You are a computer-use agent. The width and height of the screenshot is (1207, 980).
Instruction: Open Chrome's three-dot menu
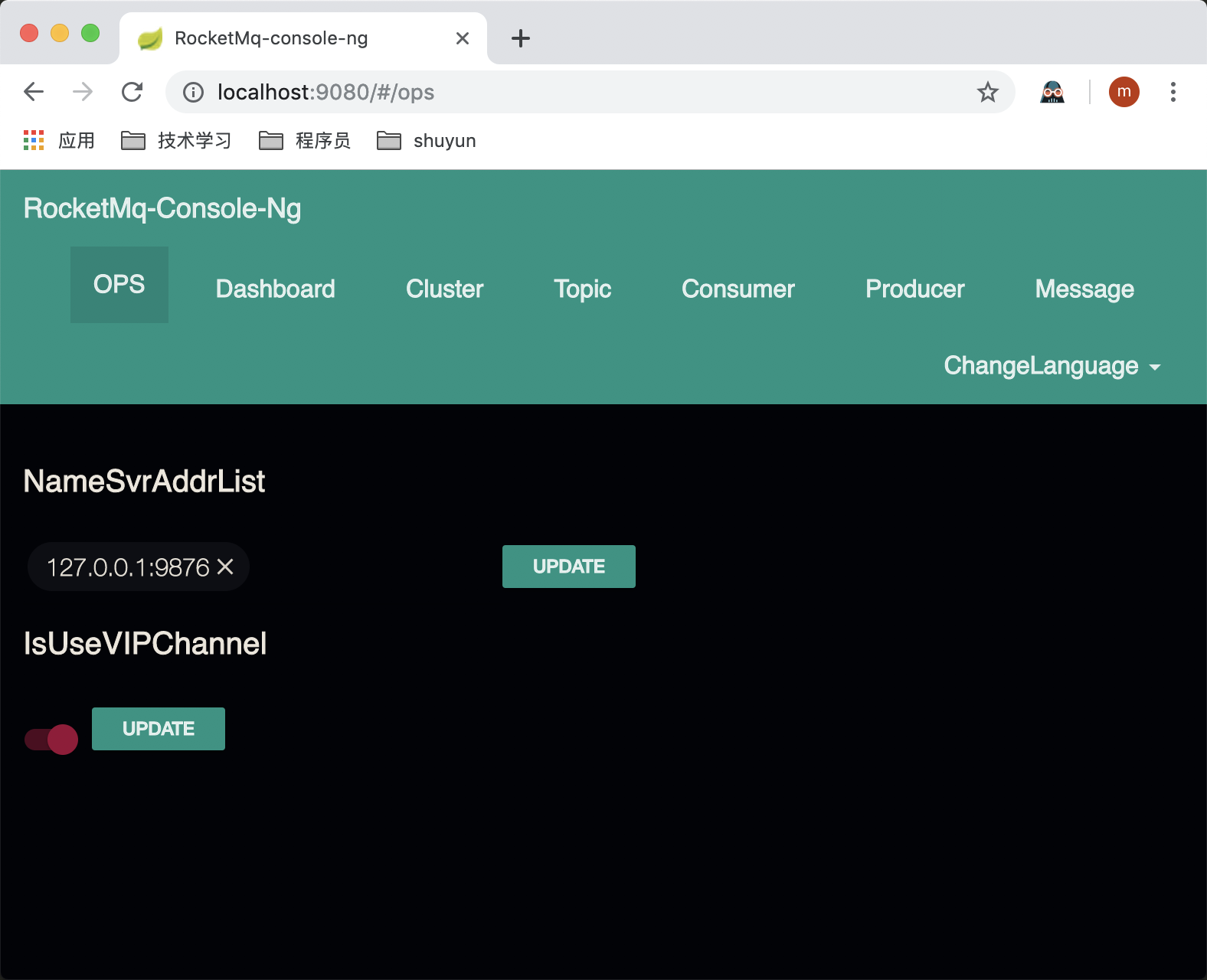click(1173, 92)
